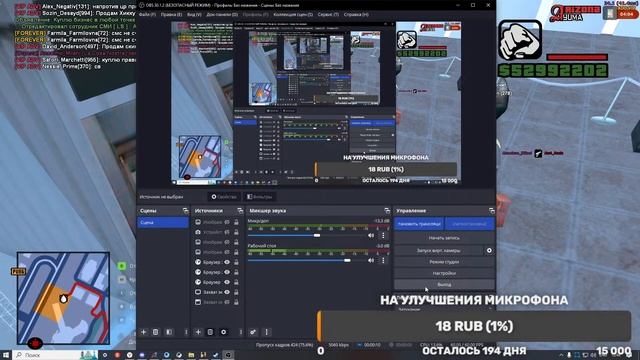Click the volume icon in system tray
Screen dimensions: 640x360
pyautogui.click(x=593, y=356)
